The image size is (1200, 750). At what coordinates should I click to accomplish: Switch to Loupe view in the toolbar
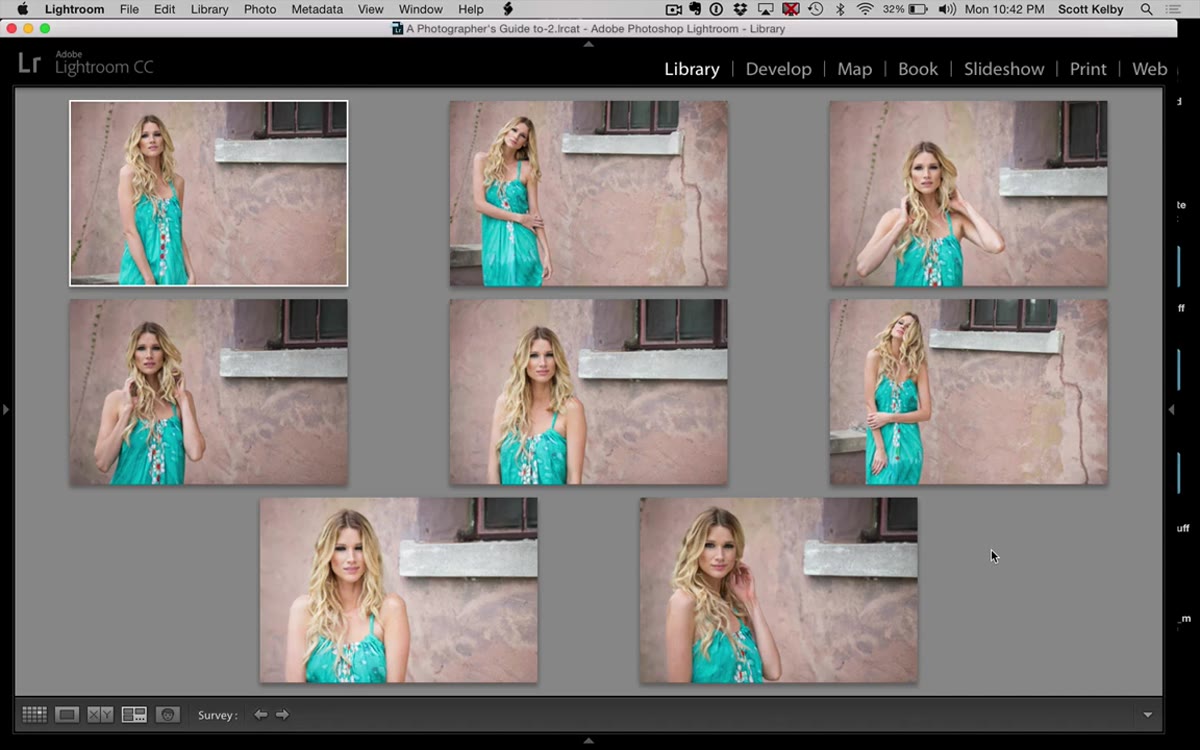(x=67, y=715)
